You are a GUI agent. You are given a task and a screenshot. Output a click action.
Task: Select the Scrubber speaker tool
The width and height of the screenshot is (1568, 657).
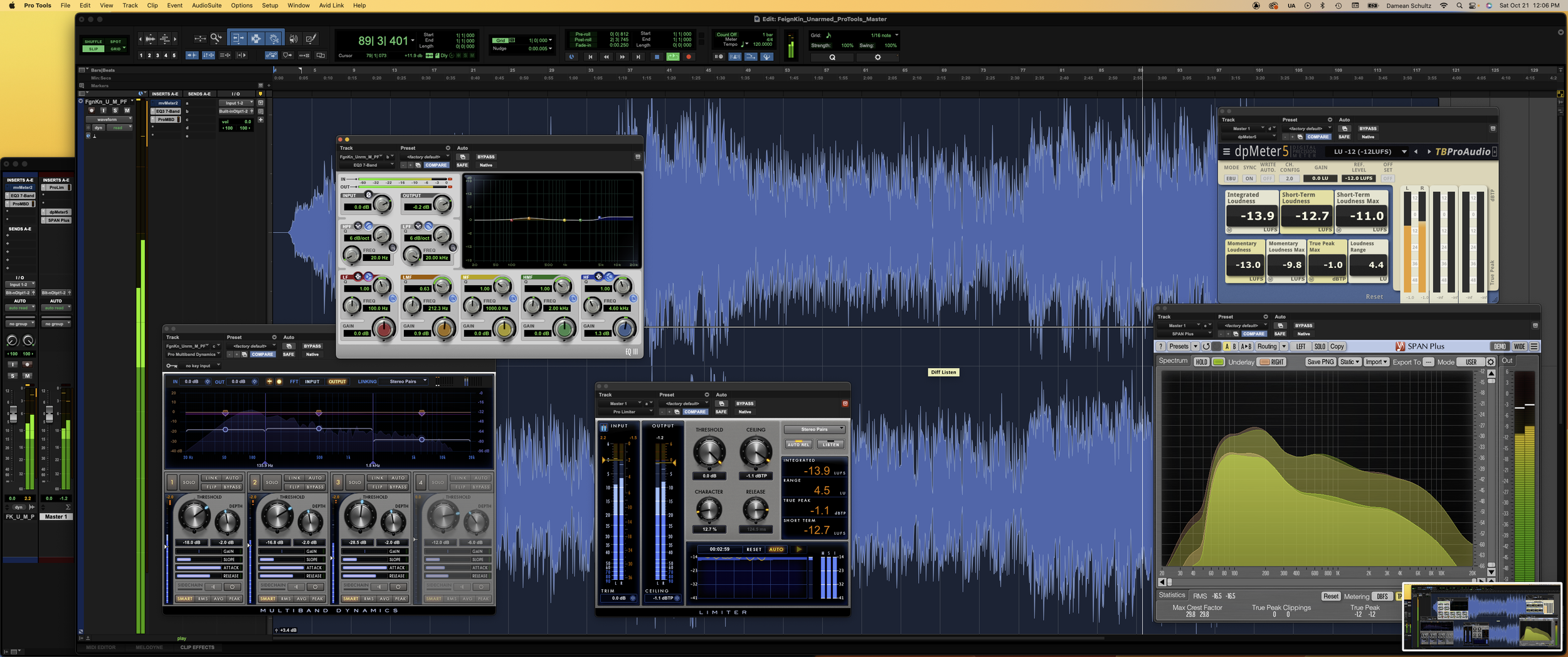click(x=294, y=39)
